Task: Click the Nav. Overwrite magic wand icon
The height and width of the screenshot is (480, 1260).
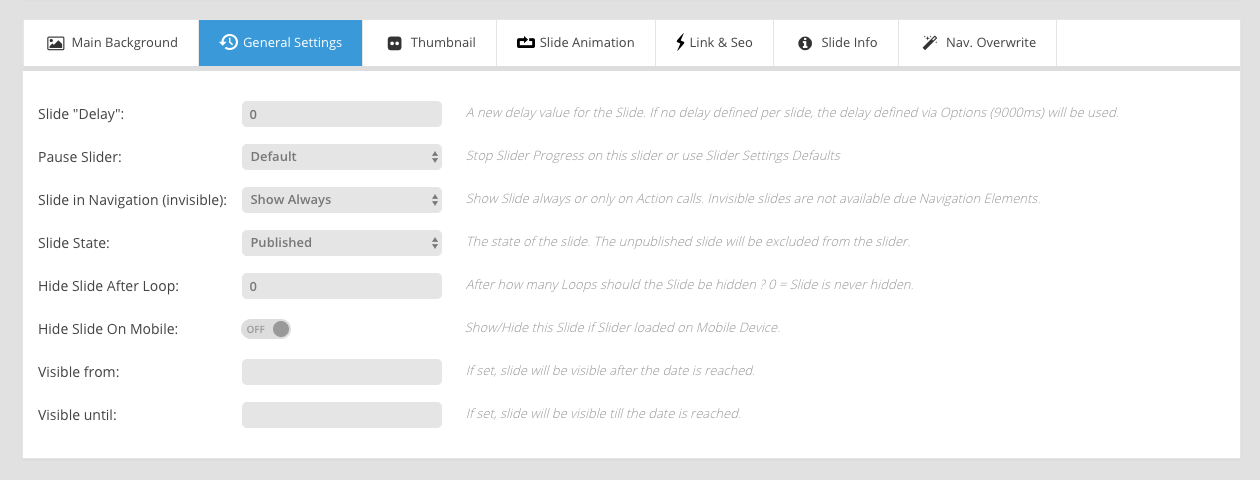Action: [929, 43]
